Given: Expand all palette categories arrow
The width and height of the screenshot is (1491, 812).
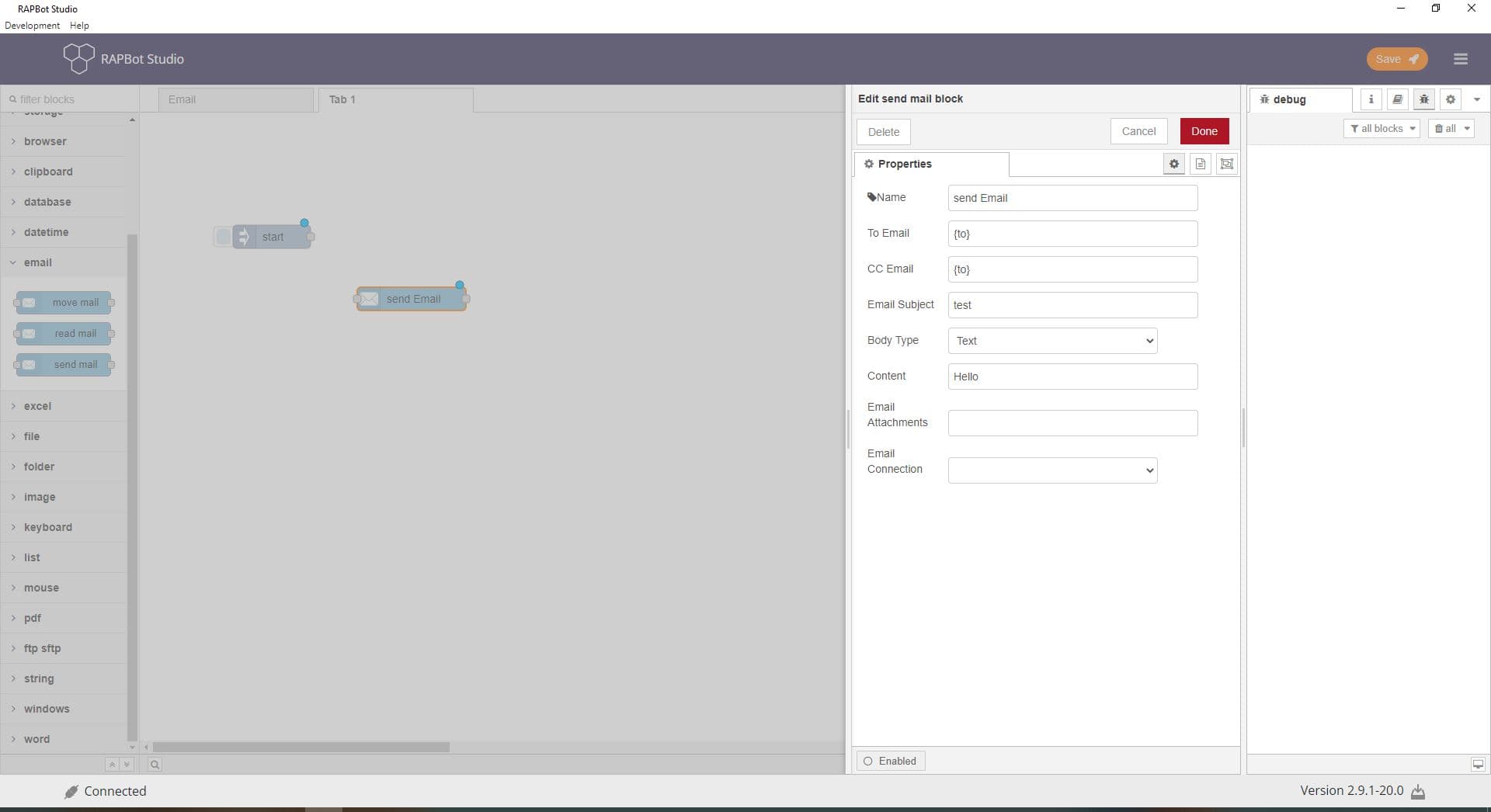Looking at the screenshot, I should (x=127, y=765).
